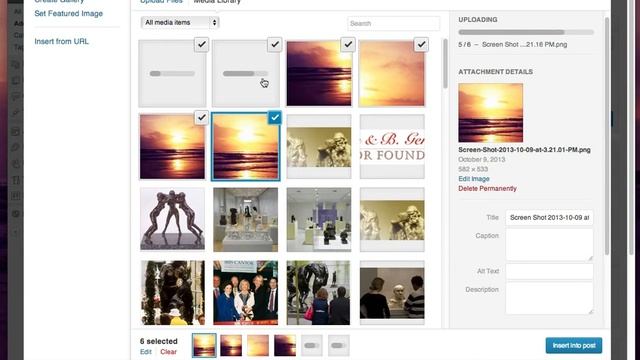Click Clear link to clear selection
640x360 pixels.
point(168,352)
